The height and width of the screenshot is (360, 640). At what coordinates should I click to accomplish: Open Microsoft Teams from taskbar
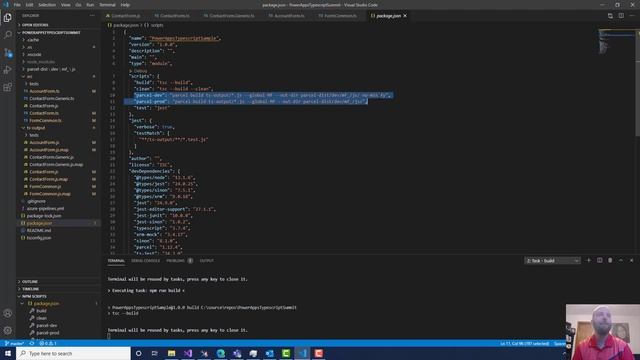coord(237,353)
